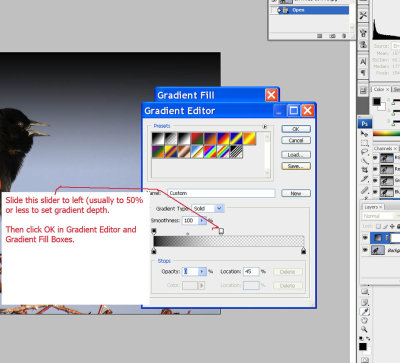Click the Load... button
400x363 pixels.
[296, 155]
